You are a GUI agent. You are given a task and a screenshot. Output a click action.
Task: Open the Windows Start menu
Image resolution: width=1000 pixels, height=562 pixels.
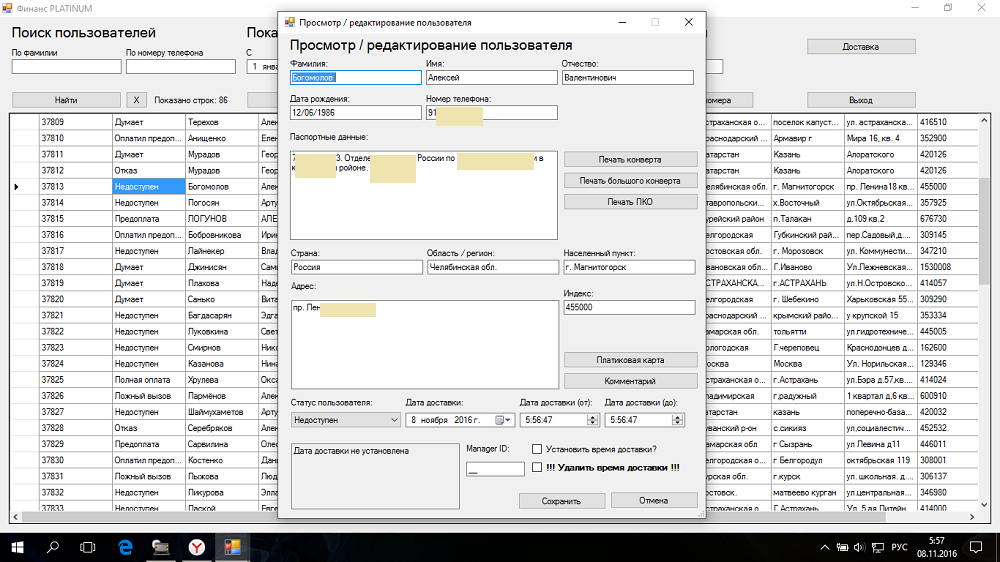pyautogui.click(x=18, y=547)
